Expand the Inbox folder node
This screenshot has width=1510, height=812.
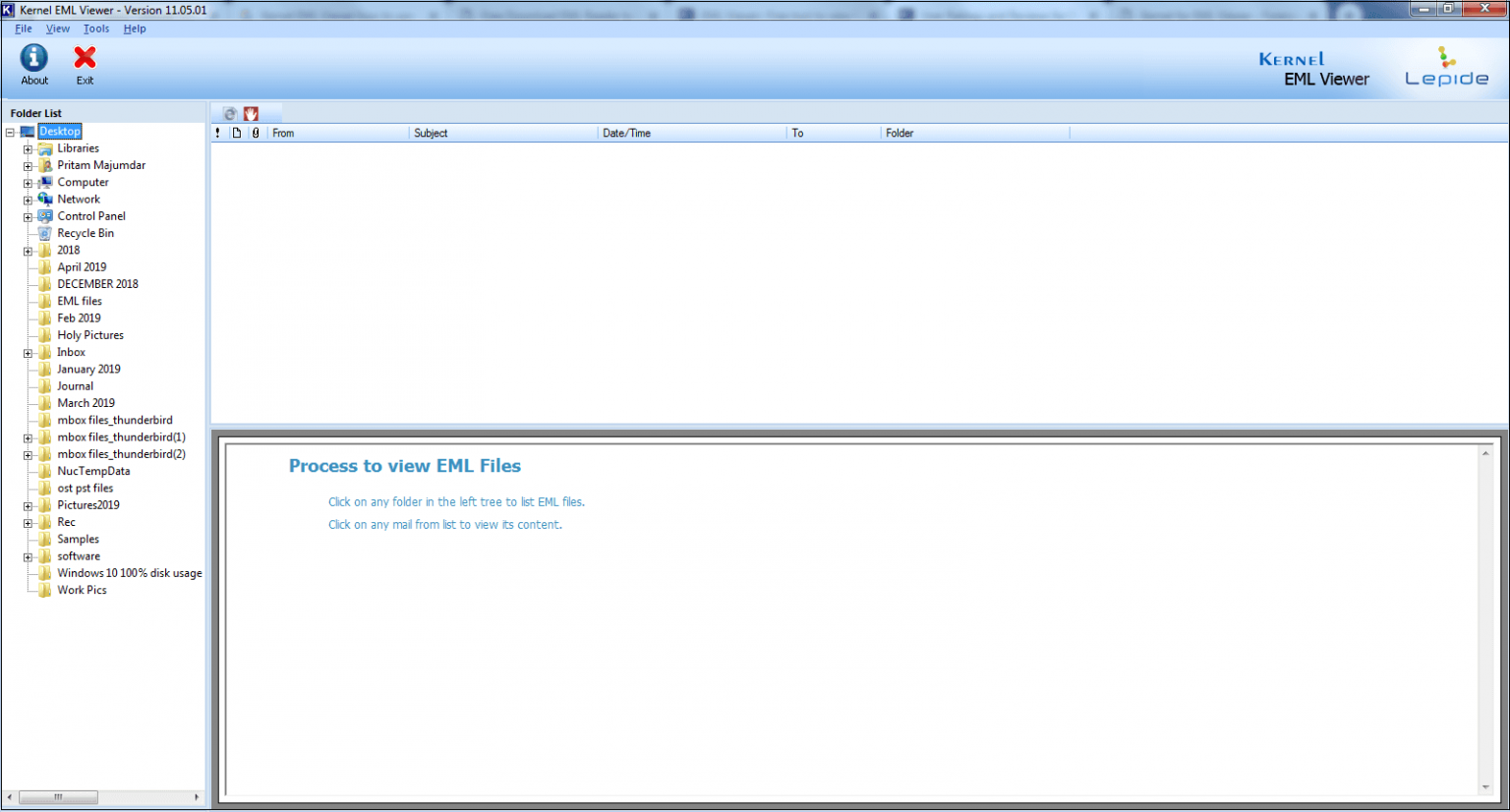click(28, 351)
